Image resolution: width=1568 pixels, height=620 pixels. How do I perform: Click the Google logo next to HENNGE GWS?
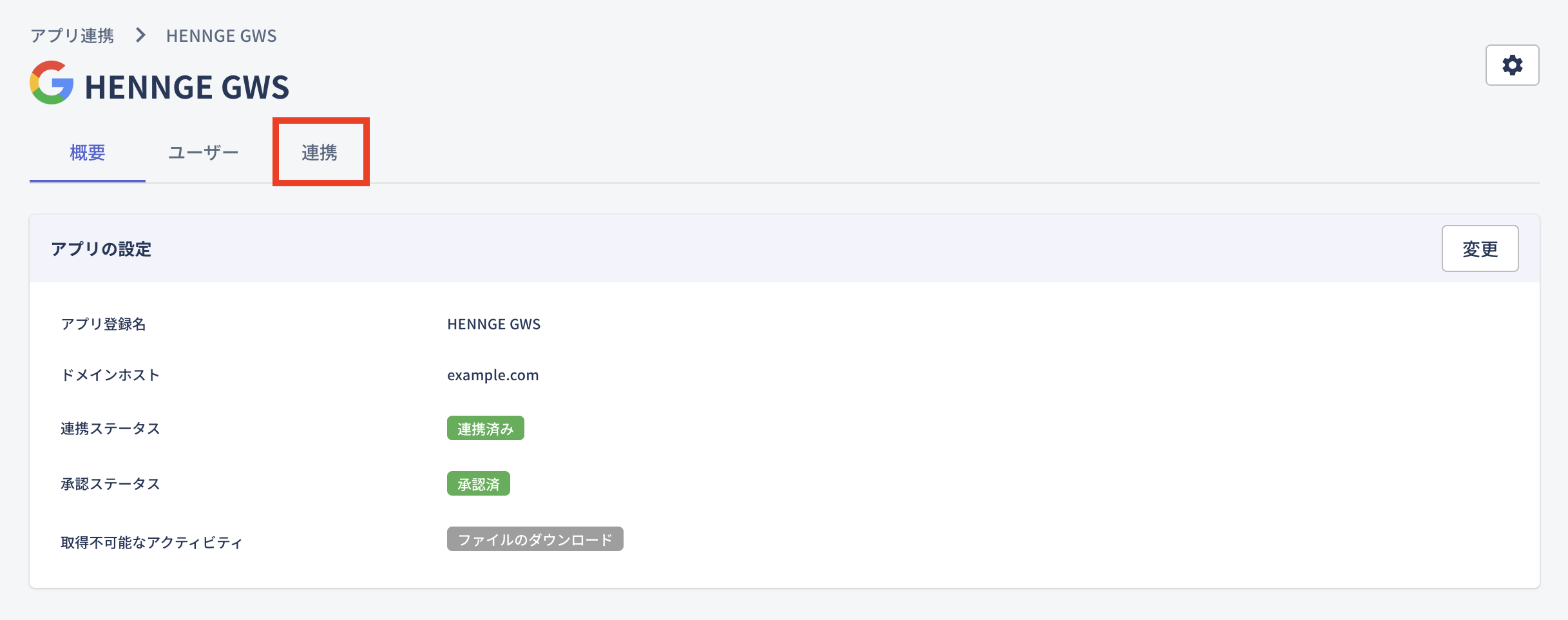52,83
